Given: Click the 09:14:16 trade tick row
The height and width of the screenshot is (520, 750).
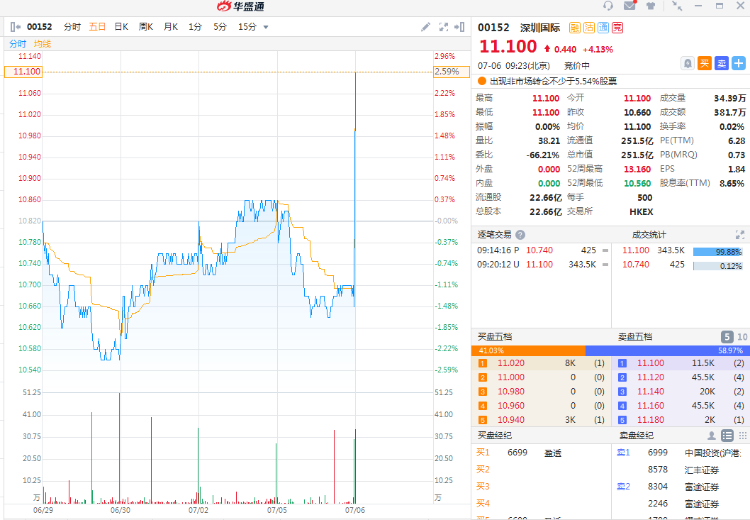Looking at the screenshot, I should [542, 250].
